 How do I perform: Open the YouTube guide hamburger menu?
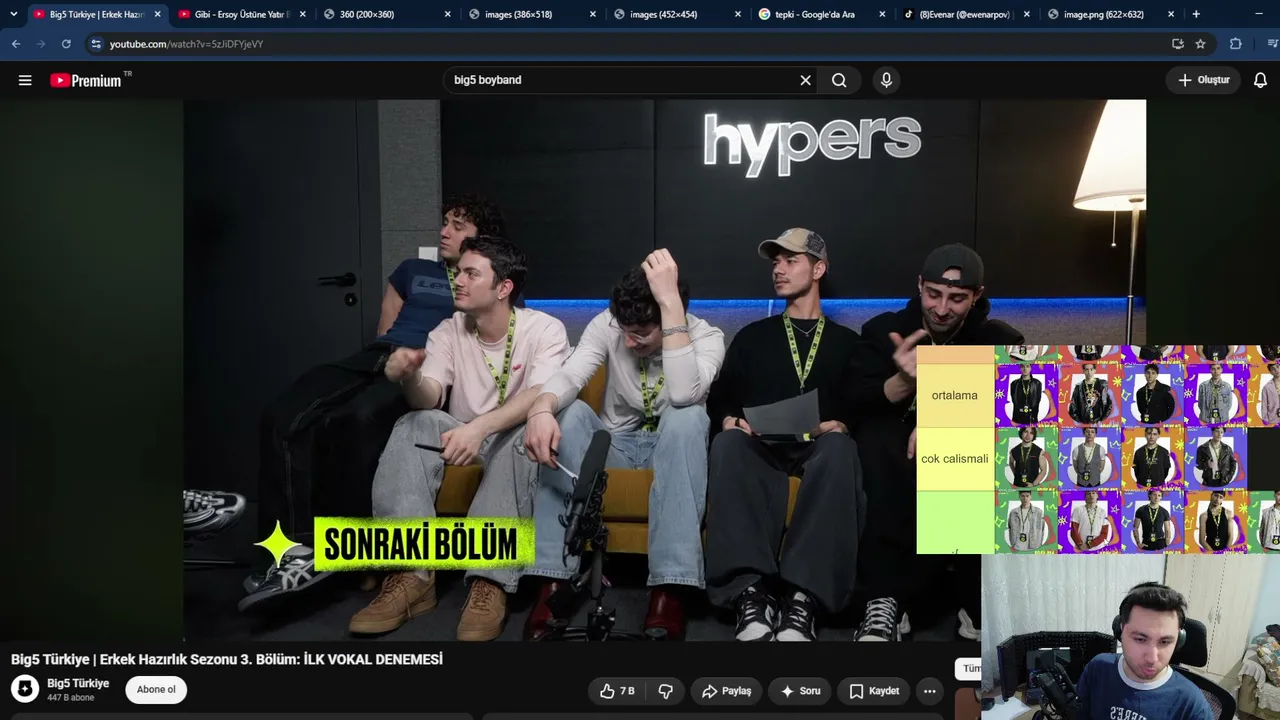click(25, 80)
